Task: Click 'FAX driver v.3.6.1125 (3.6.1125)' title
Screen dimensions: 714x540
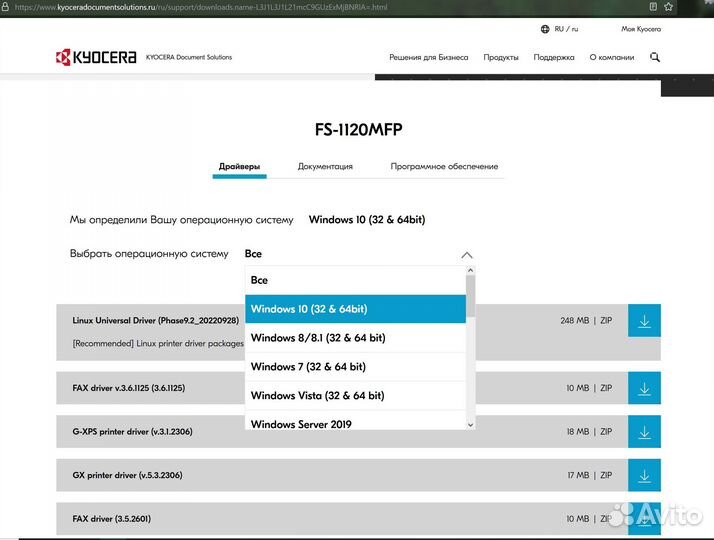Action: [128, 388]
